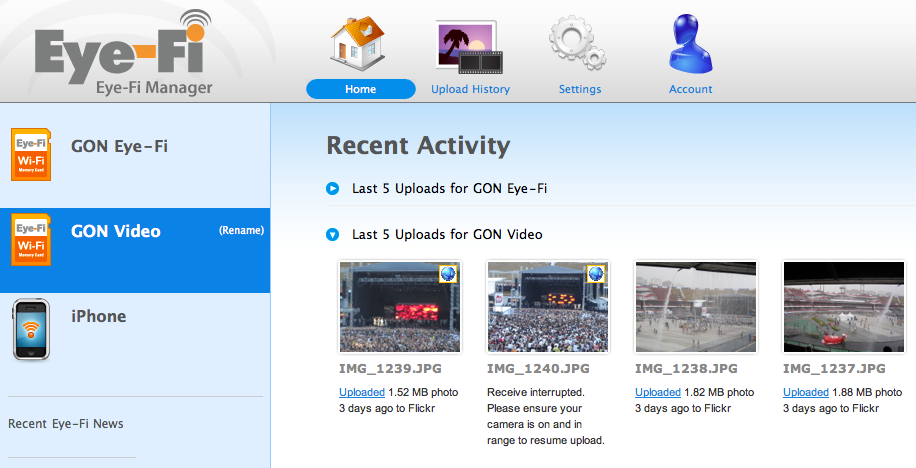The height and width of the screenshot is (468, 916).
Task: Click globe badge on IMG_1240.JPG thumbnail
Action: click(596, 273)
